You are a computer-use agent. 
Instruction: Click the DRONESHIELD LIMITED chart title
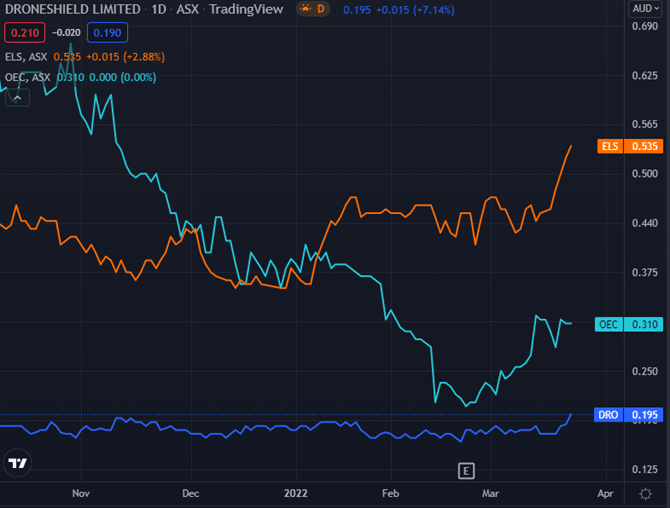tap(73, 9)
